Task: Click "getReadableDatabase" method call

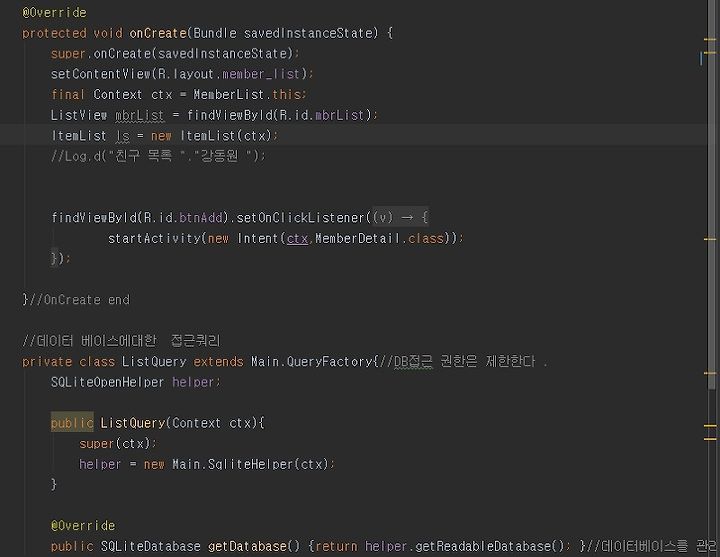Action: point(484,546)
